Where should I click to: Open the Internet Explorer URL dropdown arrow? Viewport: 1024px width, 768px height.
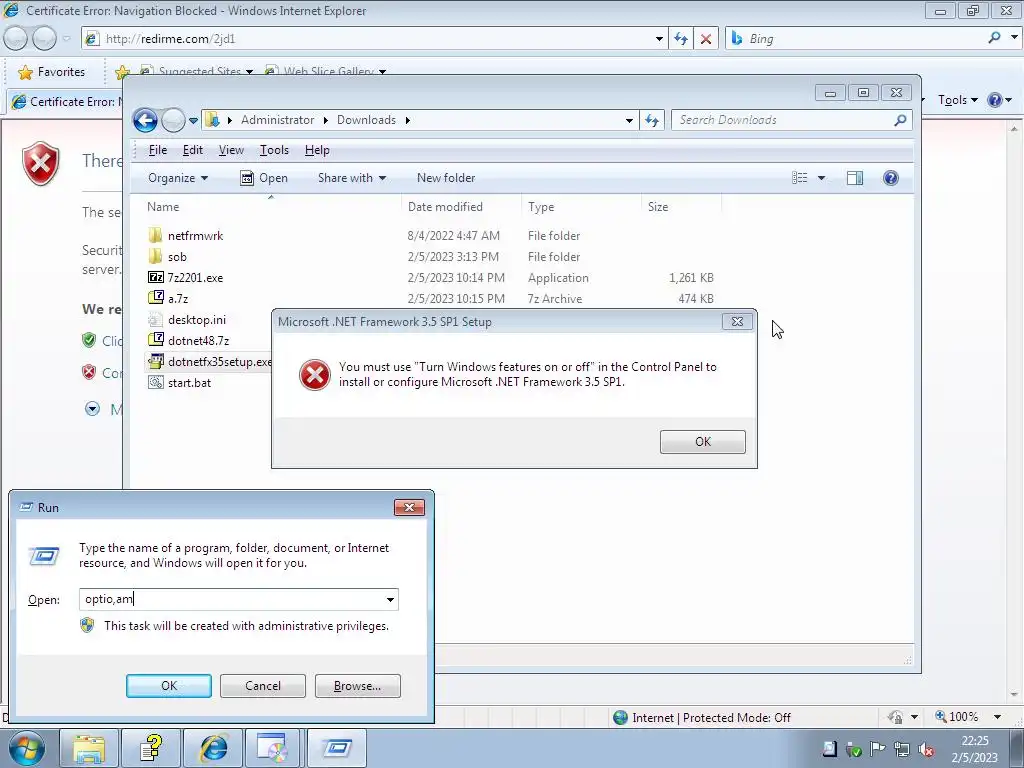click(659, 39)
